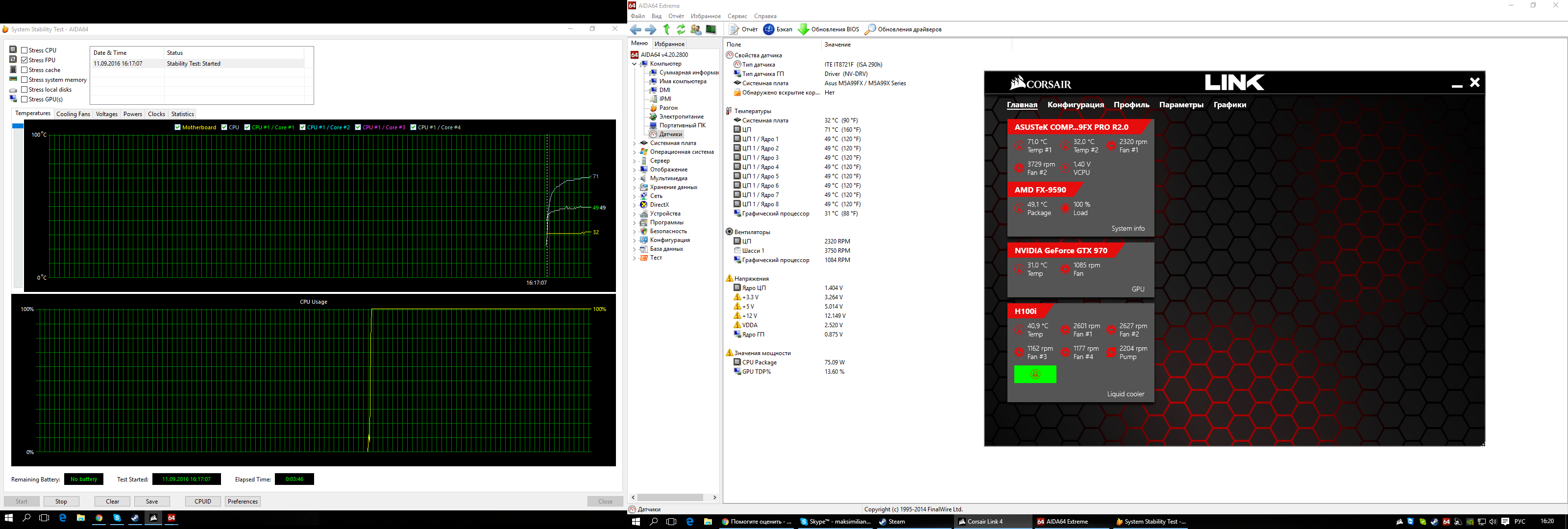1568x529 pixels.
Task: Click the green Refresh arrows toolbar icon
Action: (x=681, y=29)
